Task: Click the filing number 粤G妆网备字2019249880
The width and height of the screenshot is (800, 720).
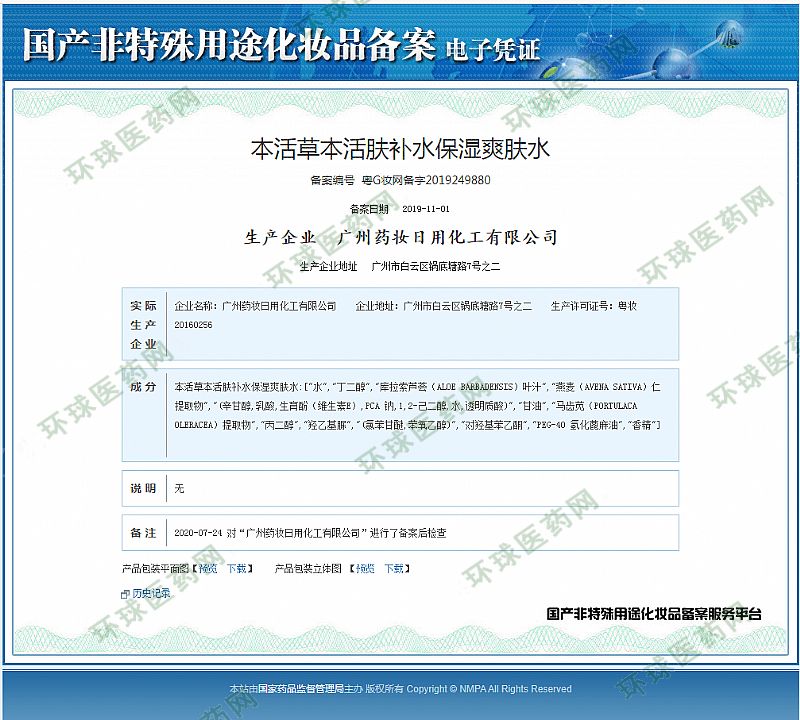Action: pyautogui.click(x=426, y=180)
